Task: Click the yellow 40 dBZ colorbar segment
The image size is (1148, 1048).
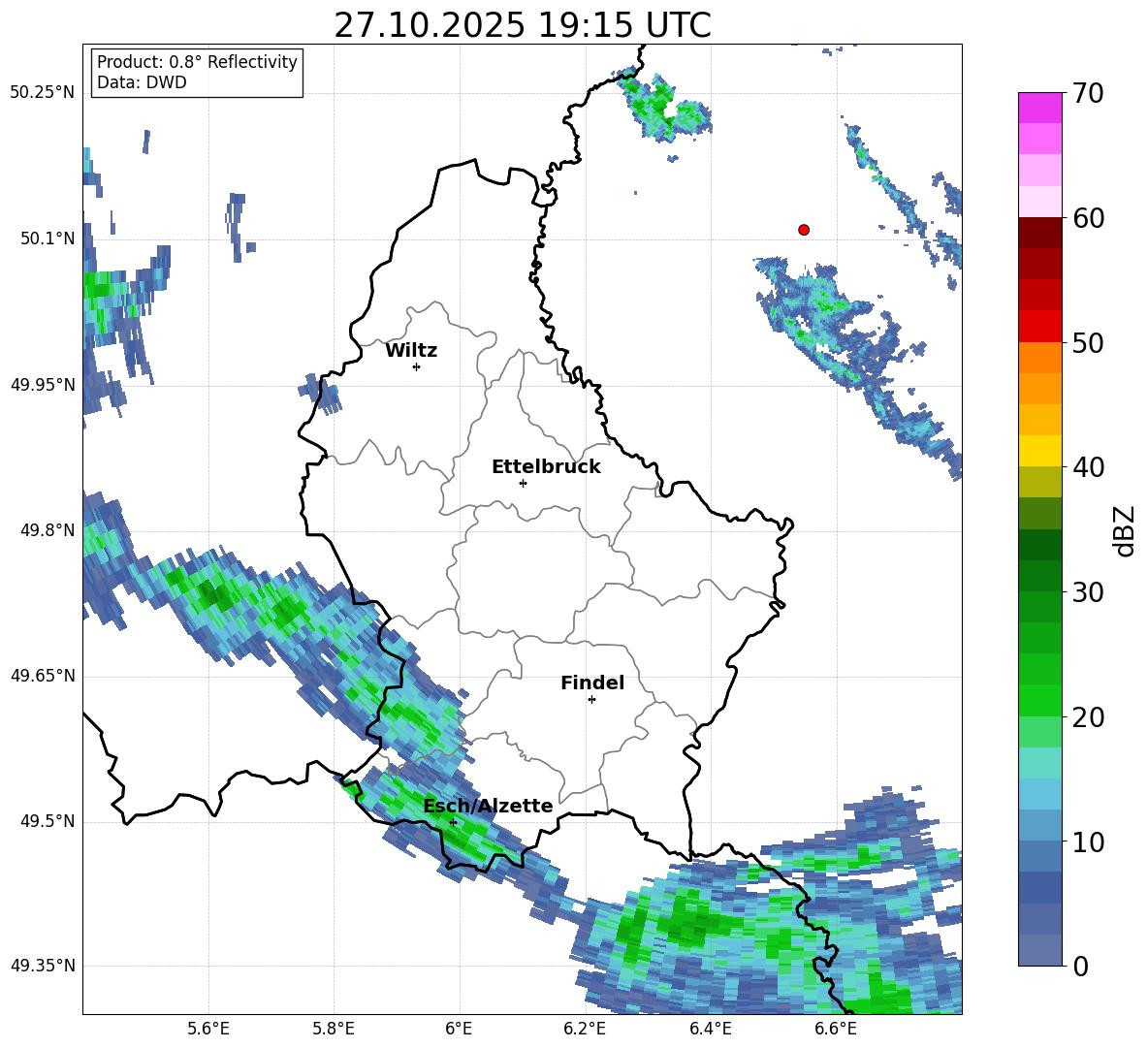Action: (1039, 451)
